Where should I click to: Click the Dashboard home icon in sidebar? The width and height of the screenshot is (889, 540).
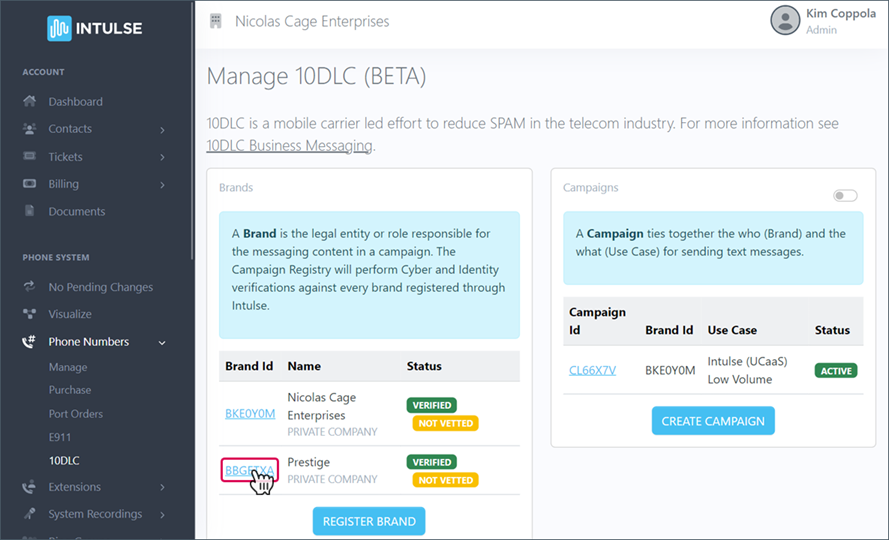(29, 102)
